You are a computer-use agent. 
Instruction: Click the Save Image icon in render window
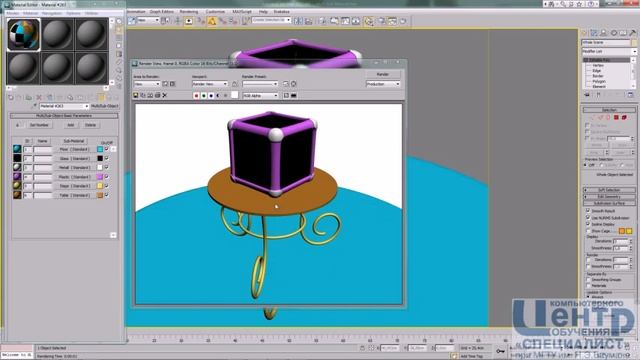[136, 96]
